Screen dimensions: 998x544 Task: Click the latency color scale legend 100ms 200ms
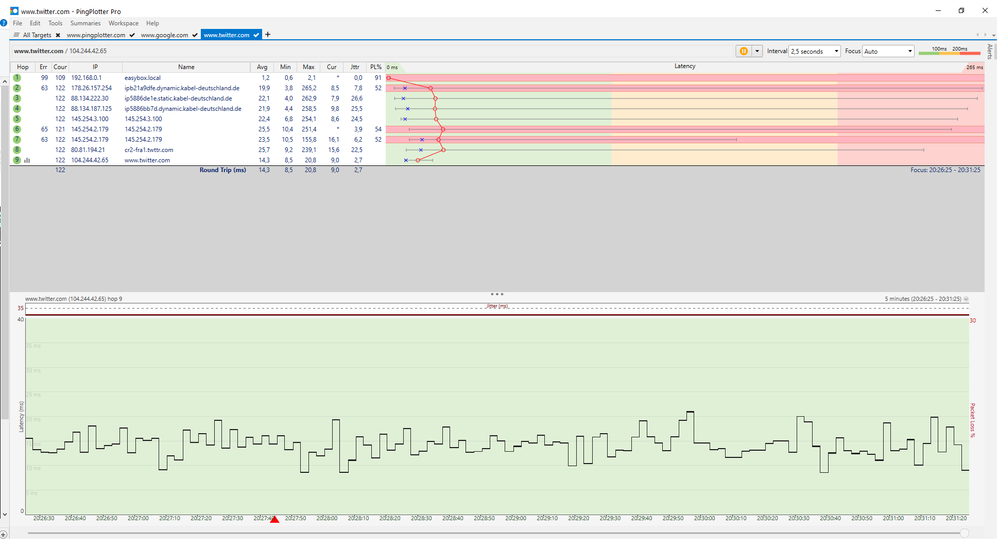[x=949, y=51]
